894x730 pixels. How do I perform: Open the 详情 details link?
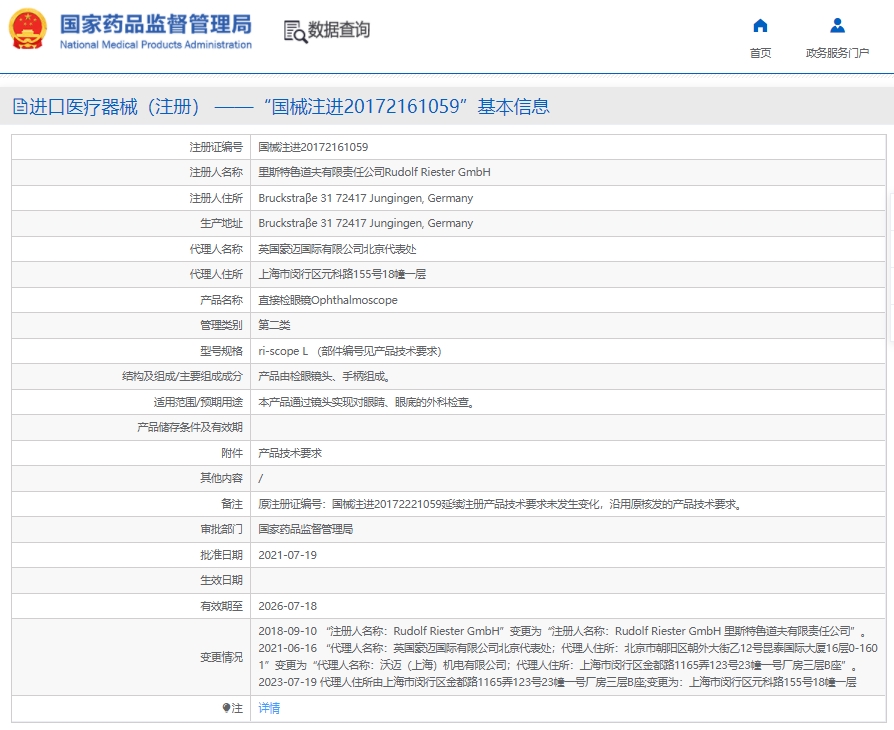click(269, 708)
